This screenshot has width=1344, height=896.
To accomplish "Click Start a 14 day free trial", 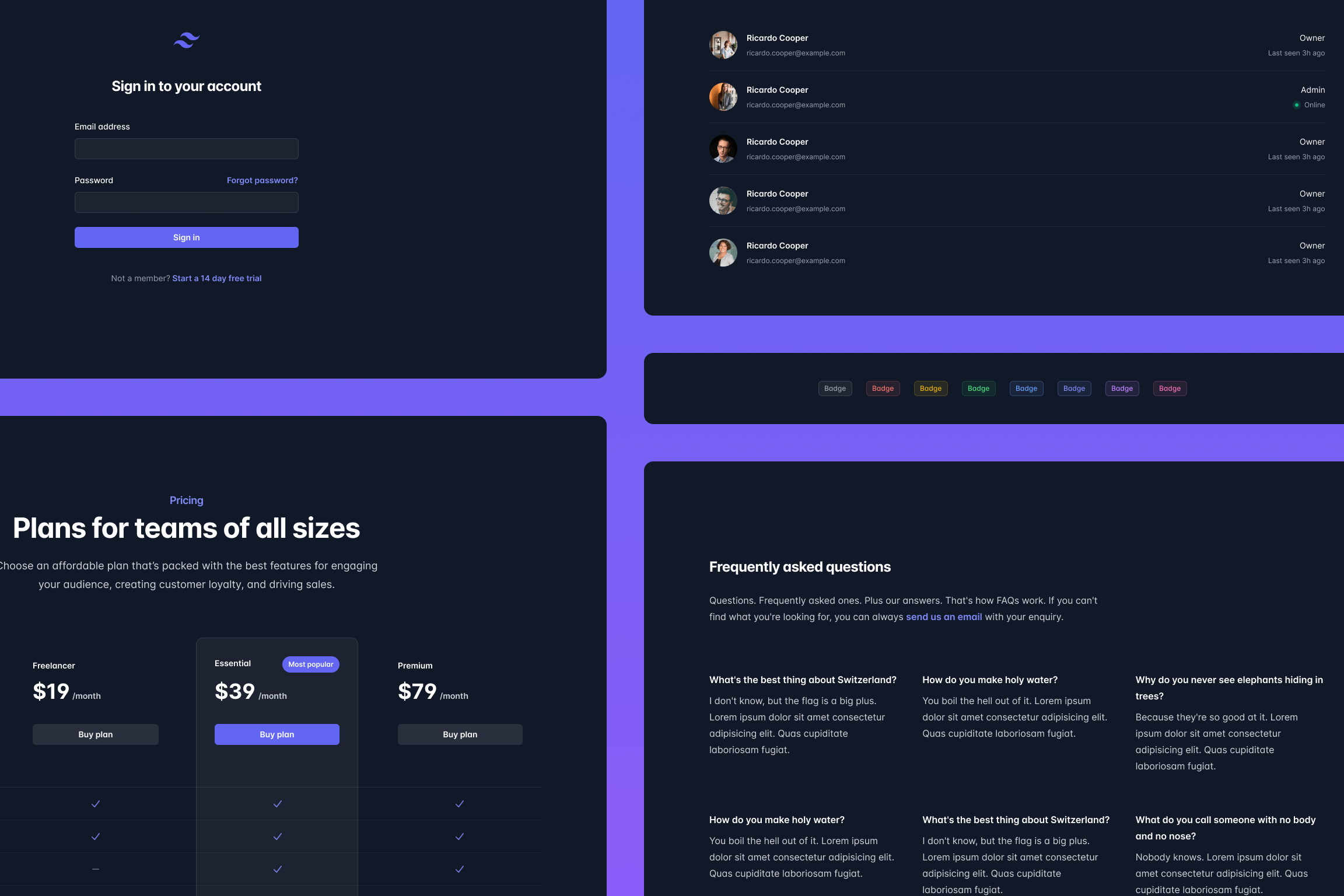I will coord(216,278).
